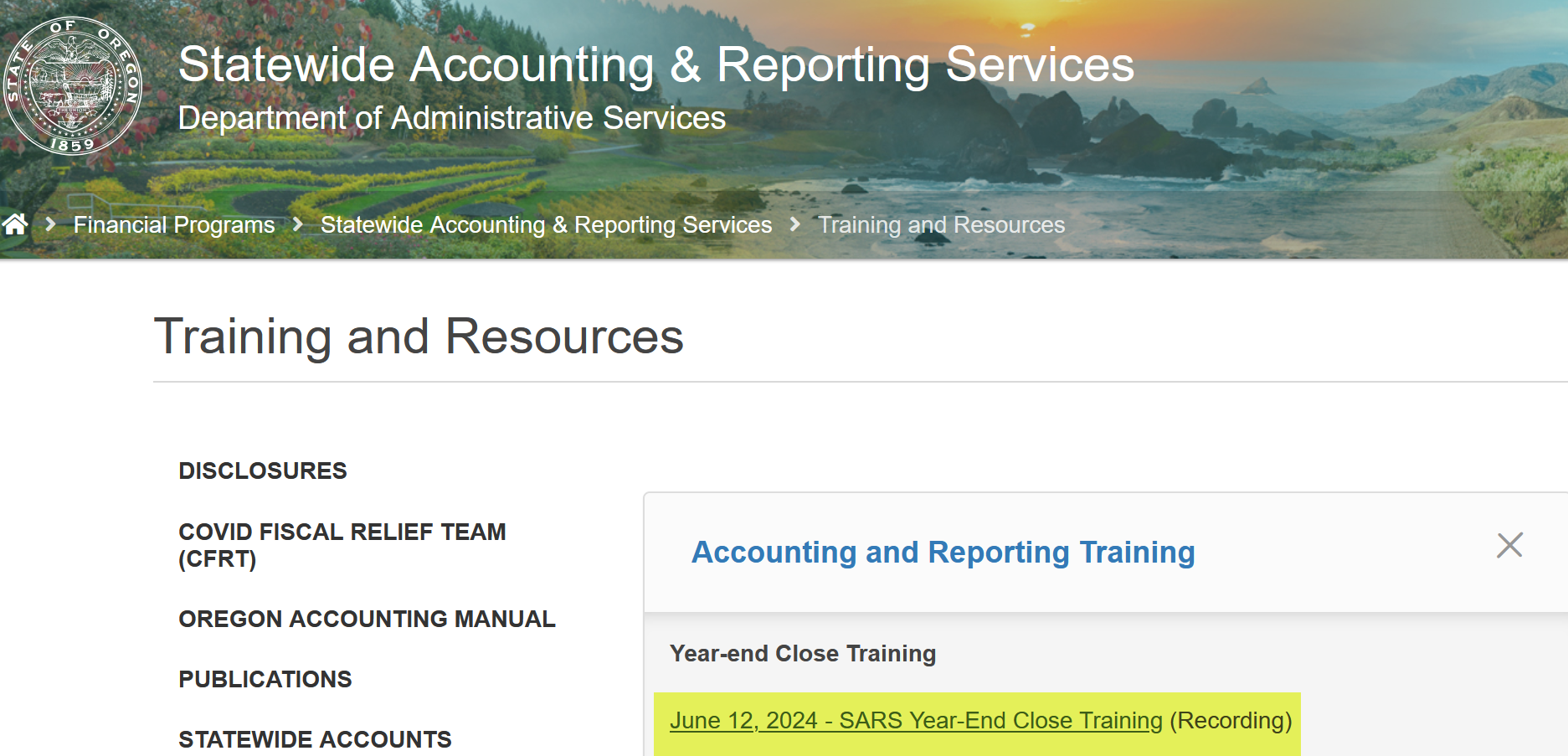Screen dimensions: 1568x756
Task: Go to Publications in the sidebar
Action: (x=265, y=679)
